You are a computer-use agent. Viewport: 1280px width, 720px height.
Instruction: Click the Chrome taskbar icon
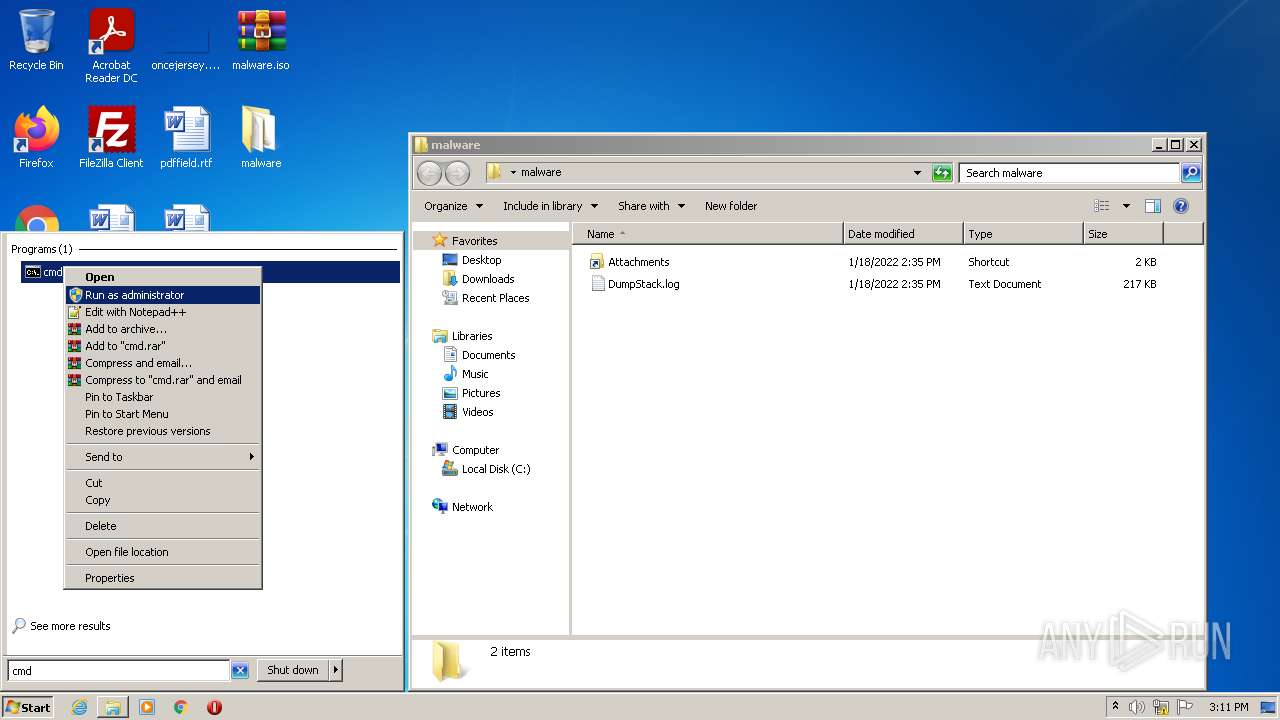click(x=181, y=707)
